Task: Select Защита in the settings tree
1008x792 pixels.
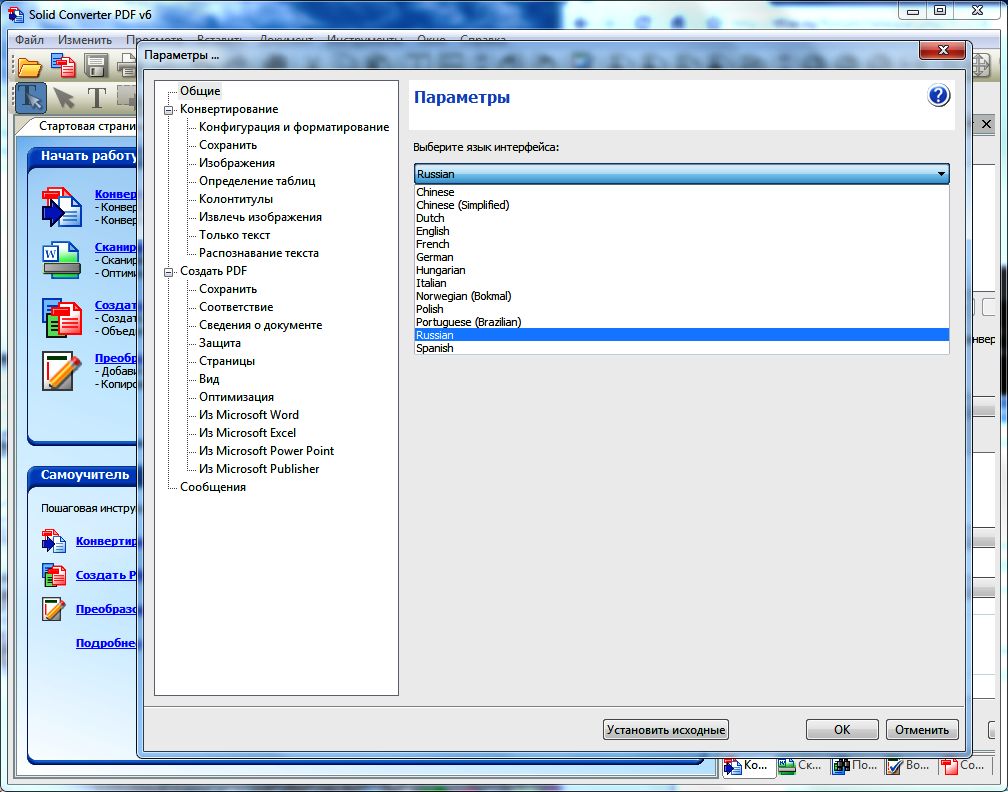Action: click(x=219, y=343)
